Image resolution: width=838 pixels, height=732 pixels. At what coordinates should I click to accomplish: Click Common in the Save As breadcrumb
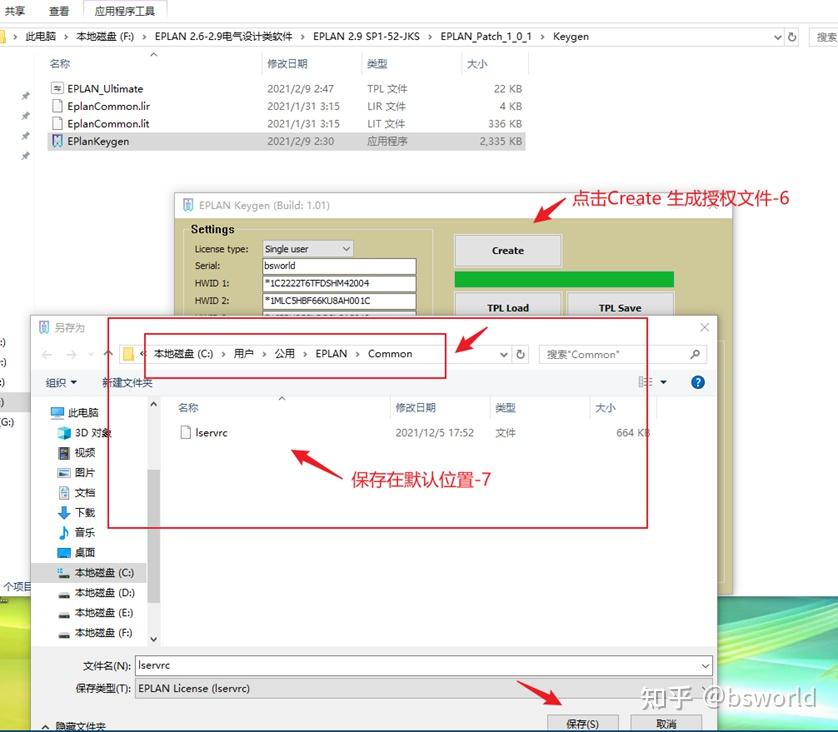tap(390, 354)
